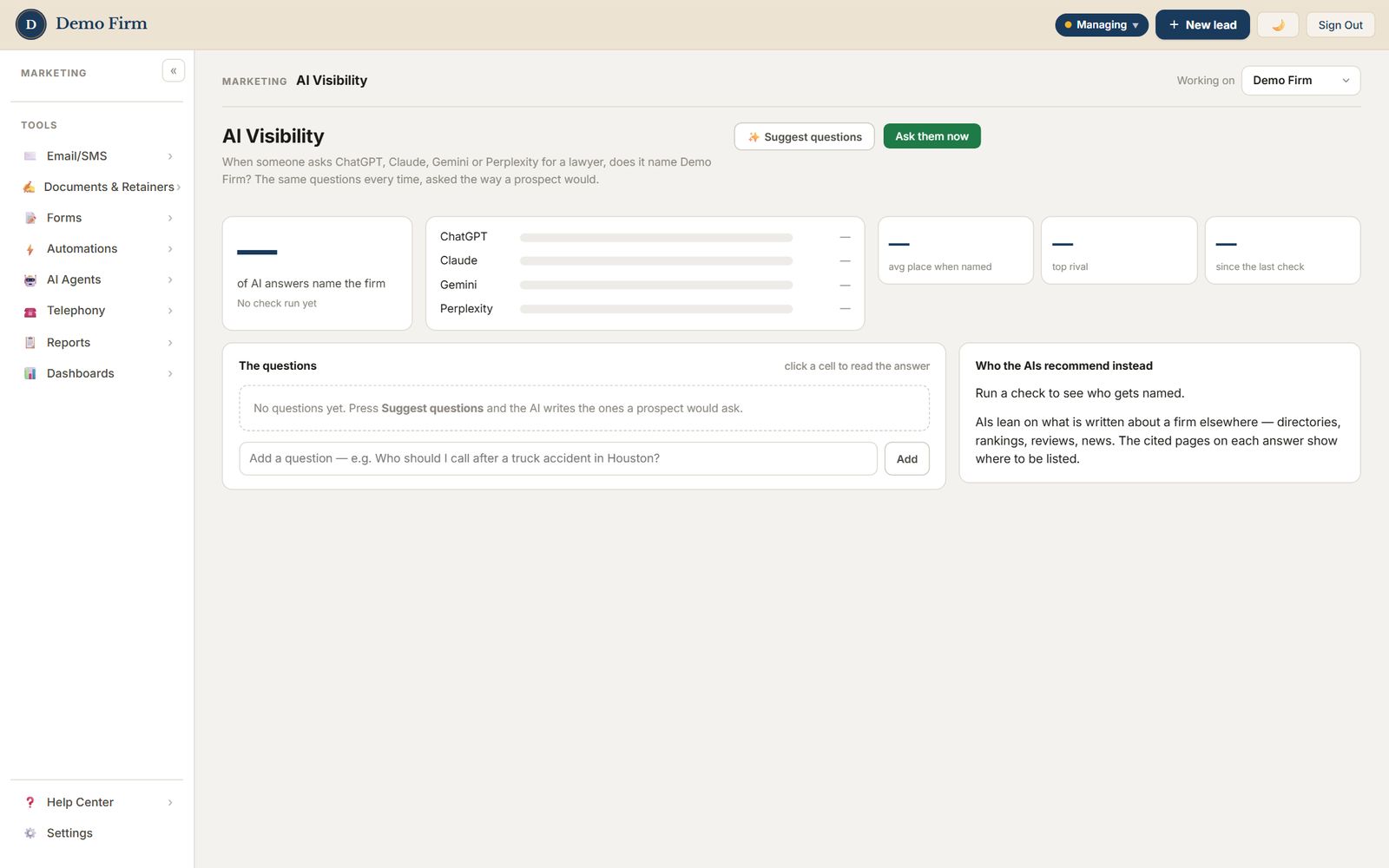Click the Help Center question mark icon
The image size is (1389, 868).
(x=30, y=802)
